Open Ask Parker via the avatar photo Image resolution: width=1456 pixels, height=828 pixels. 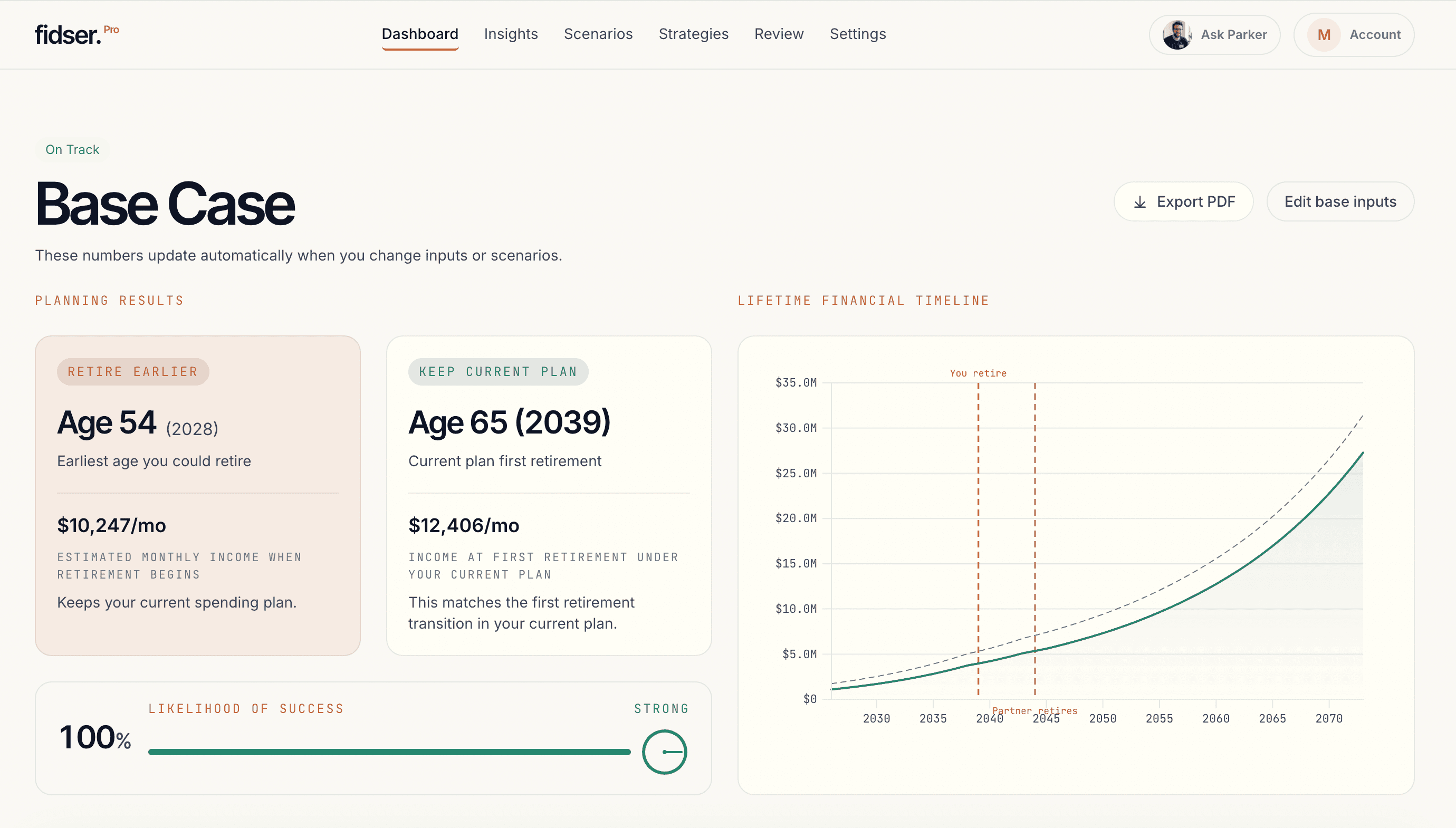1177,34
